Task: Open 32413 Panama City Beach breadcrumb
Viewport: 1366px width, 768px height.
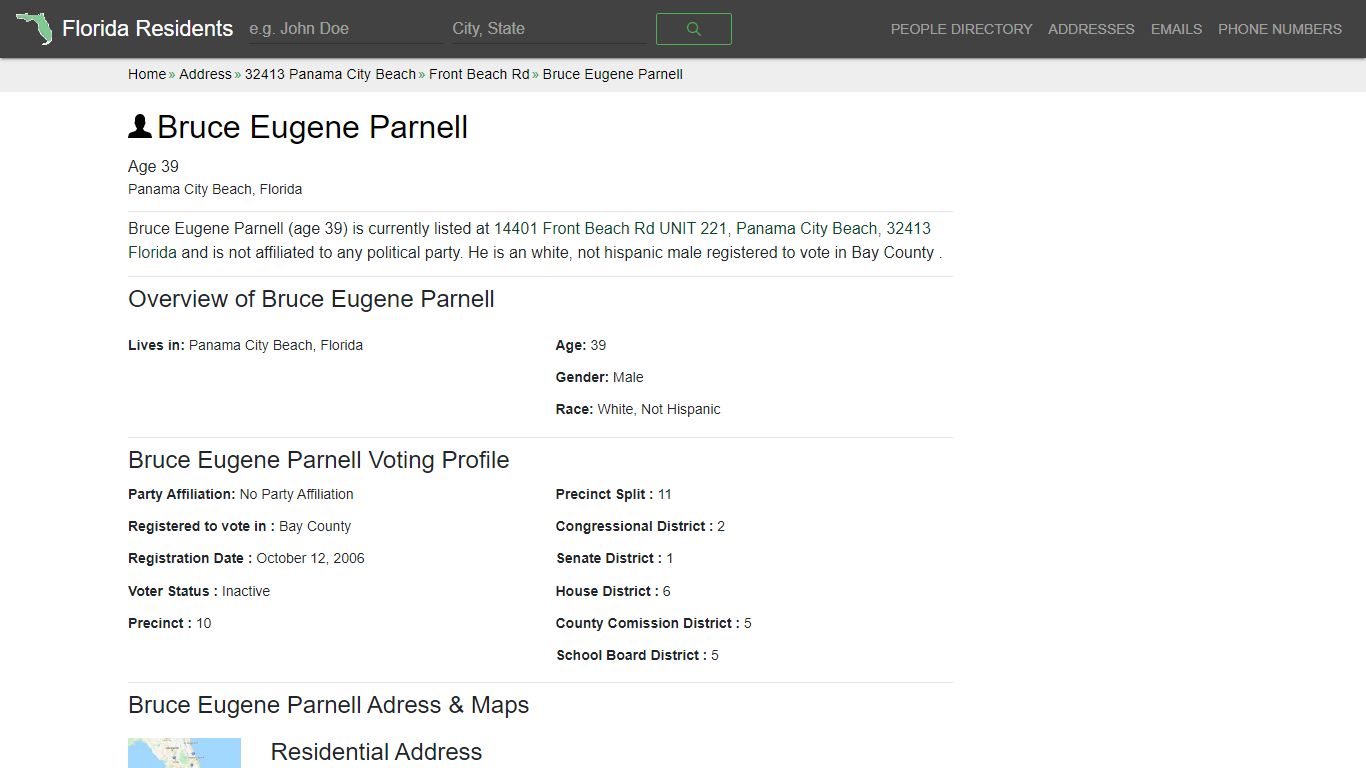Action: (x=330, y=74)
